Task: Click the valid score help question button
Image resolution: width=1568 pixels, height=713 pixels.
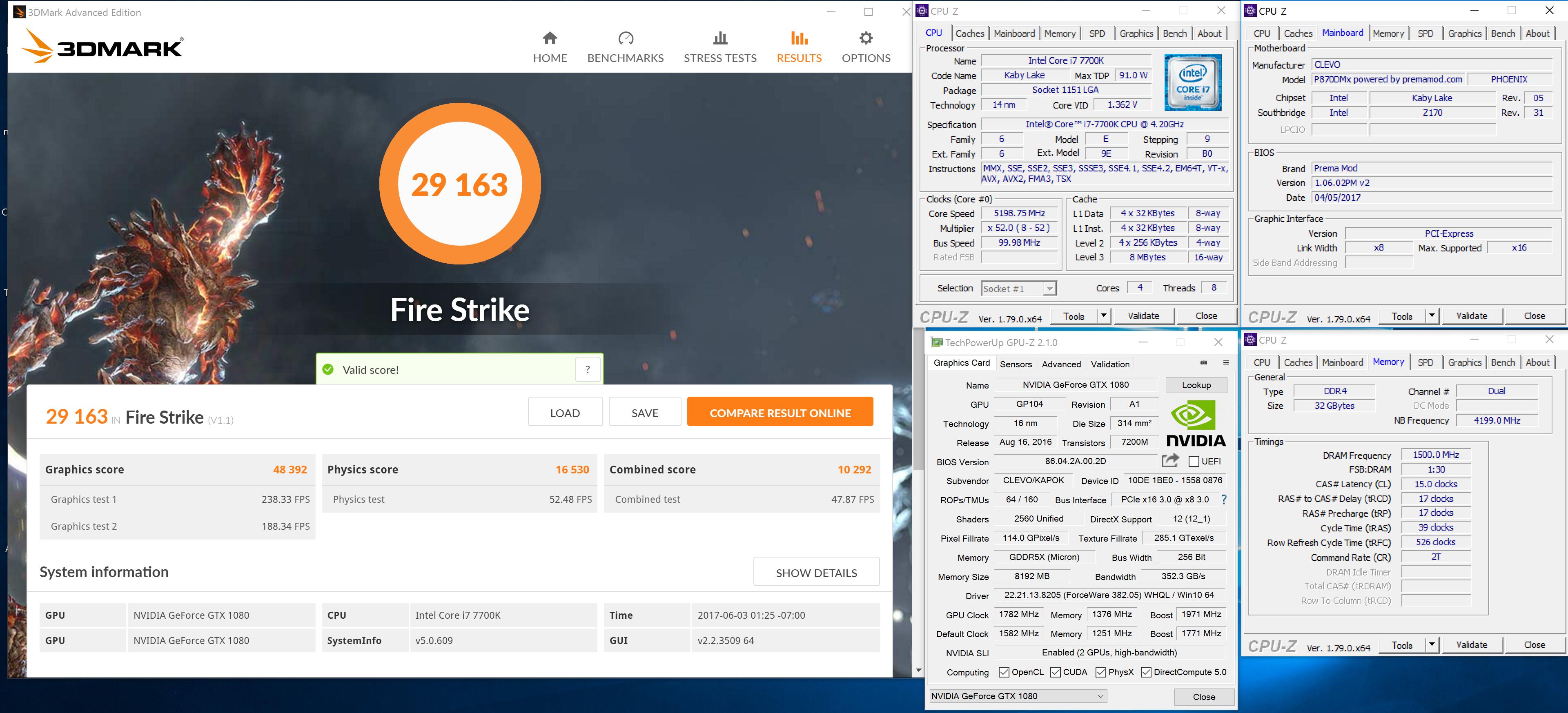Action: pos(588,369)
